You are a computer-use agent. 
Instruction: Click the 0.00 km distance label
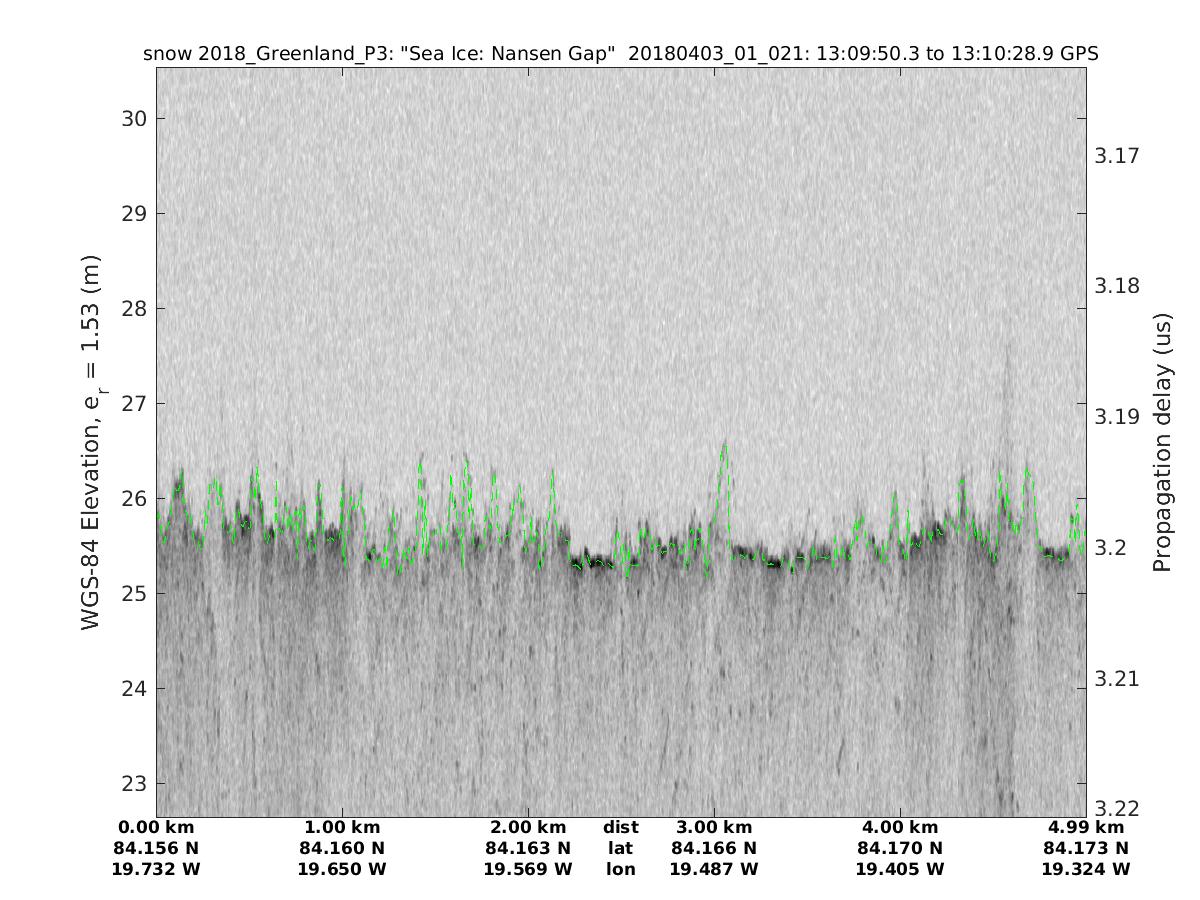(x=156, y=828)
